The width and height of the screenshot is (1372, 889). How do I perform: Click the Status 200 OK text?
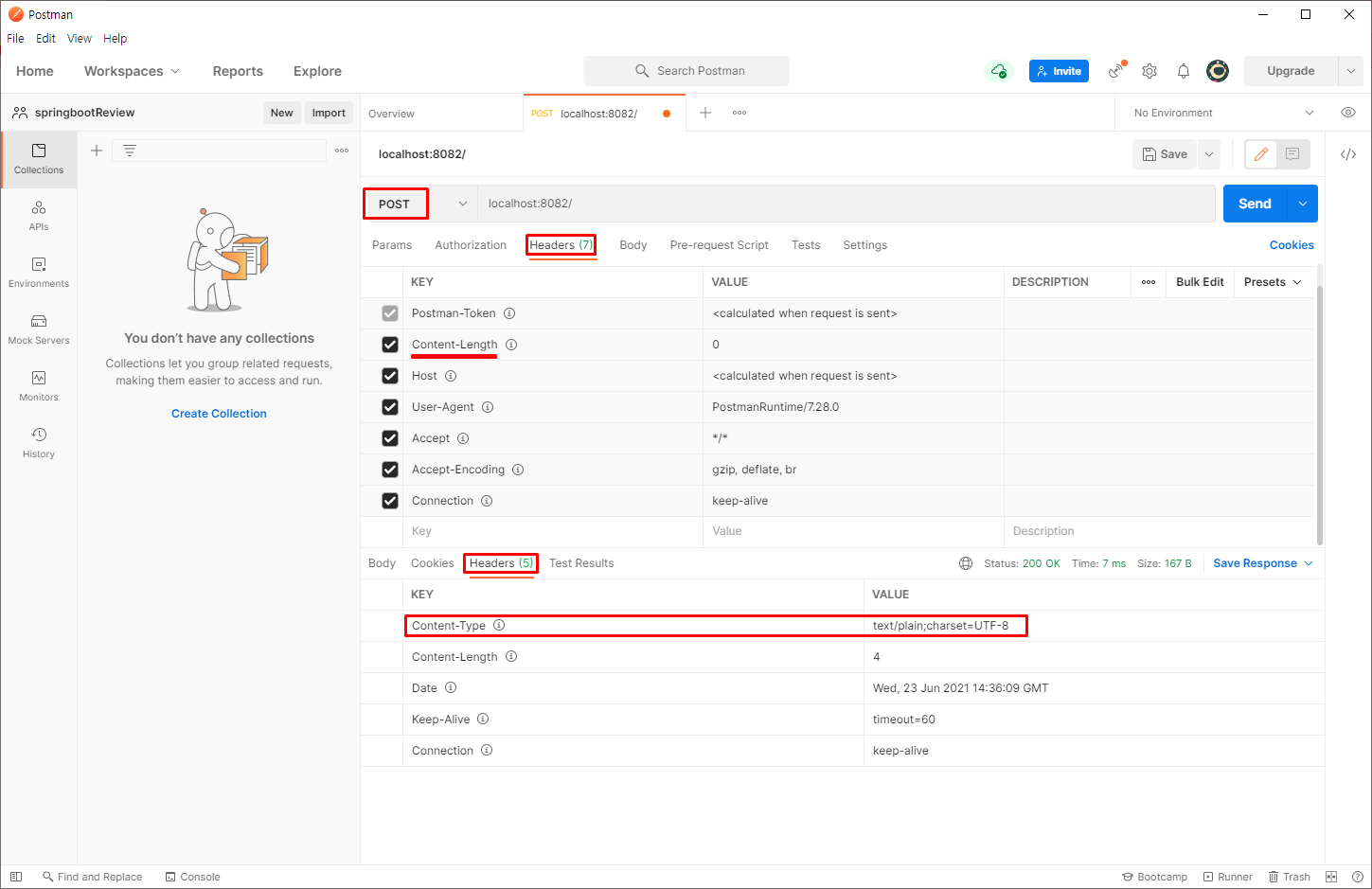pos(1022,563)
